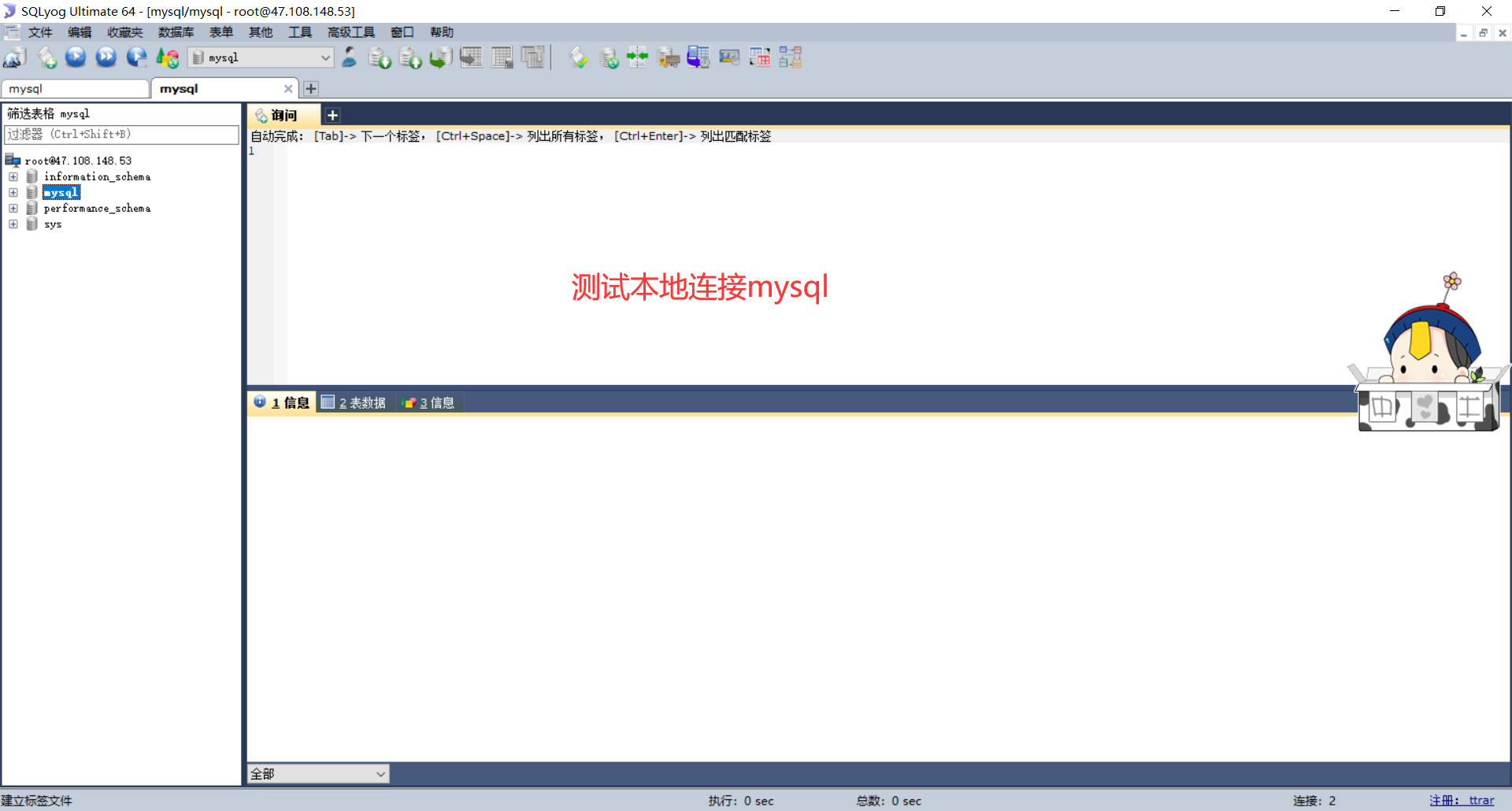Click the root@47.108.148.53 server icon
The height and width of the screenshot is (811, 1512).
tap(13, 161)
